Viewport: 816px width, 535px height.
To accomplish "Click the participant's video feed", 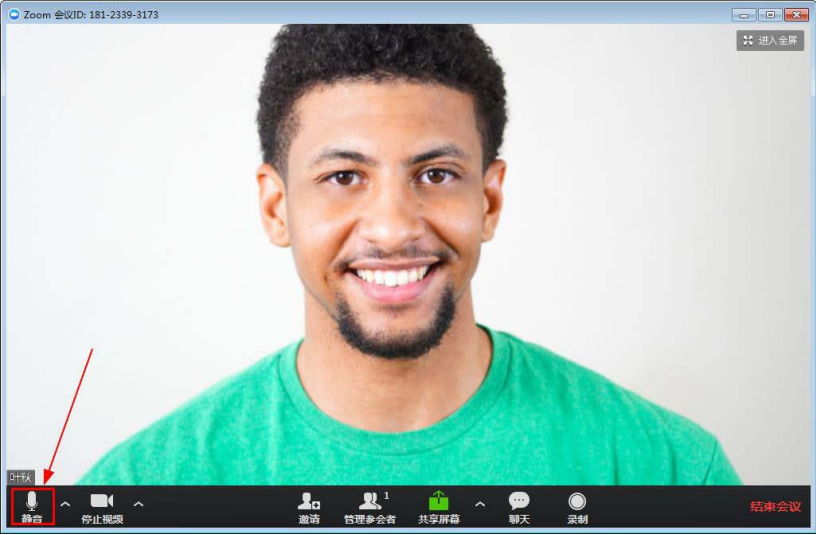I will pos(408,254).
